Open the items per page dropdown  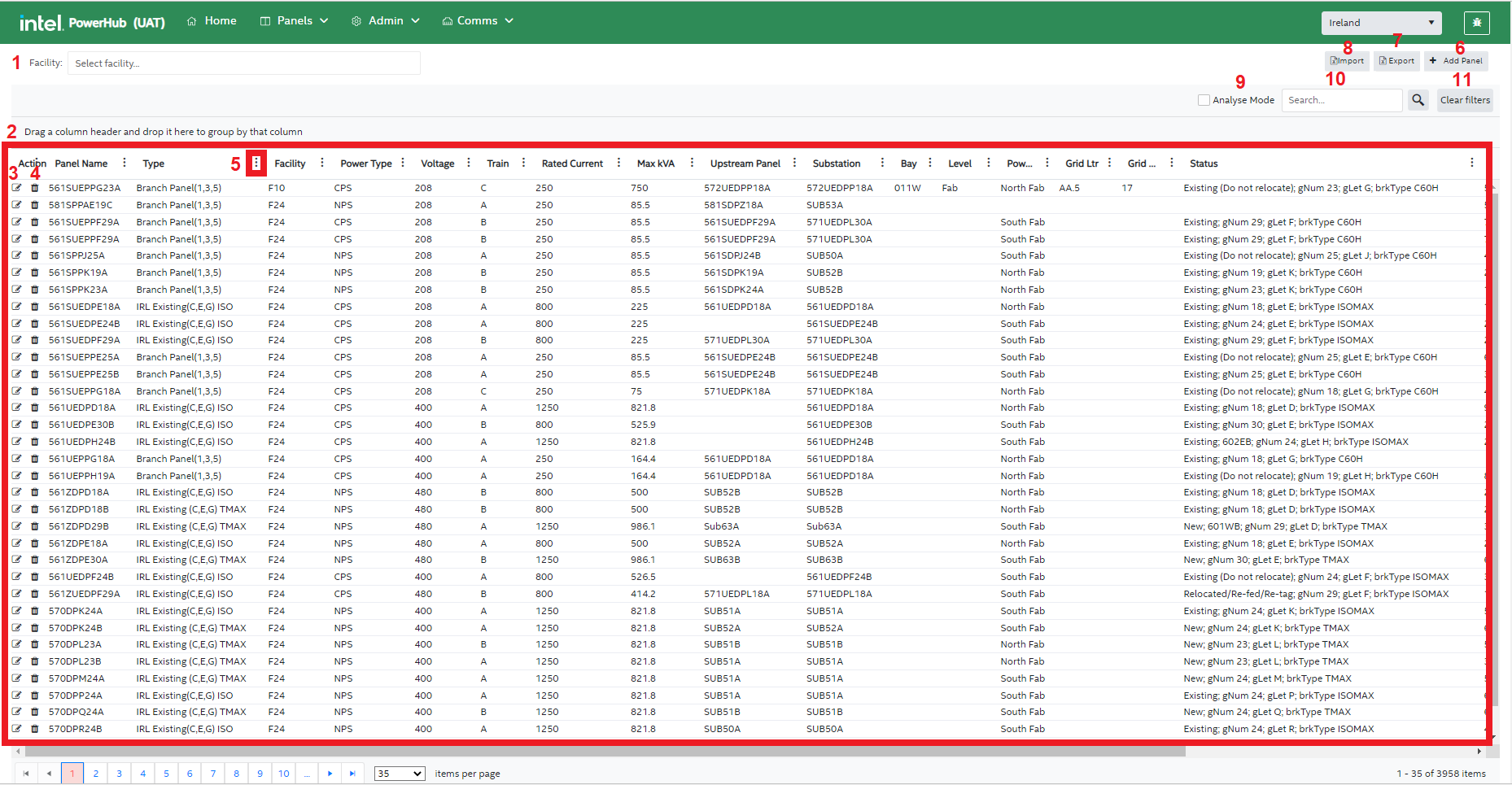[x=399, y=774]
